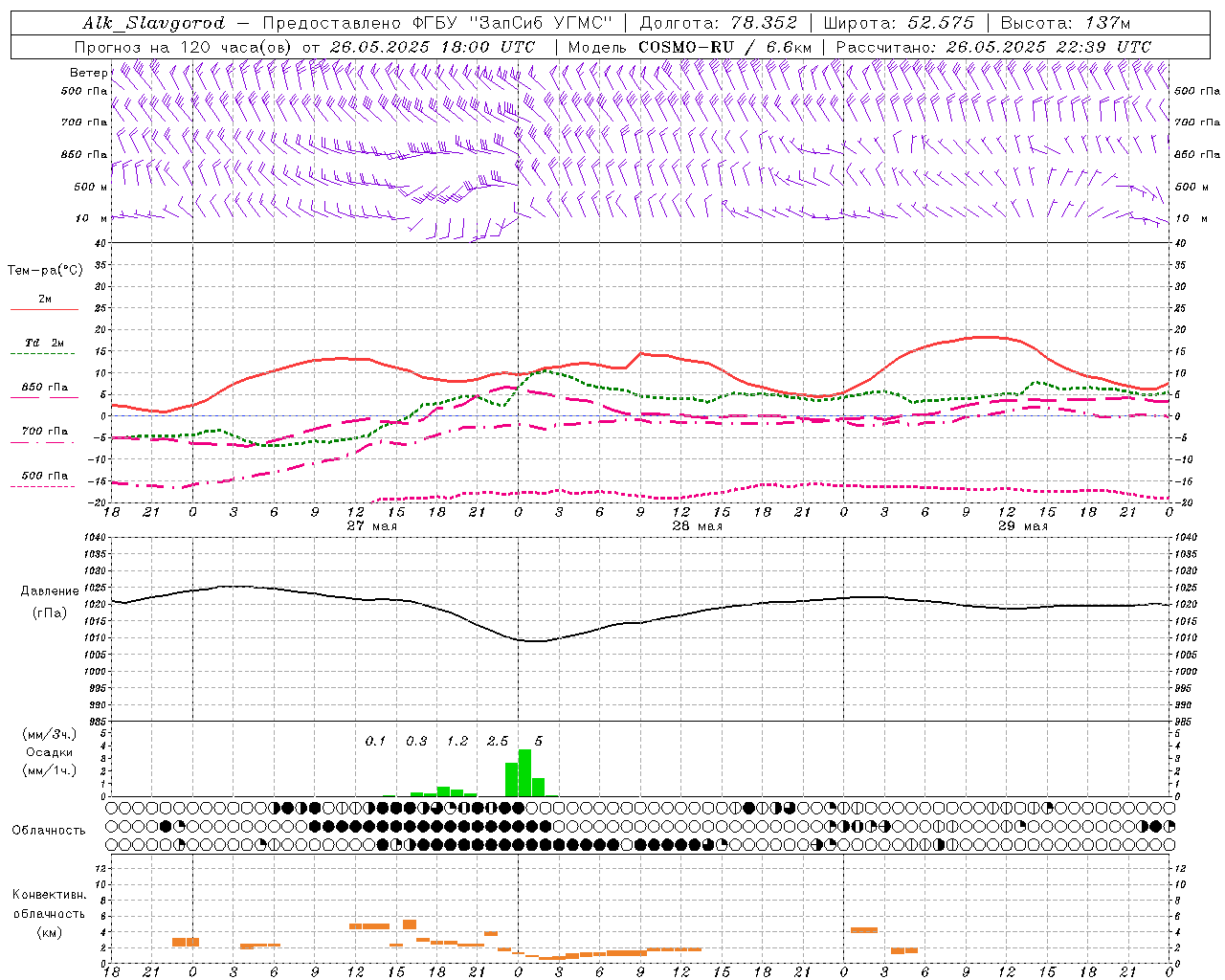Click the Осадки precipitation label
This screenshot has width=1225, height=980.
(x=49, y=752)
